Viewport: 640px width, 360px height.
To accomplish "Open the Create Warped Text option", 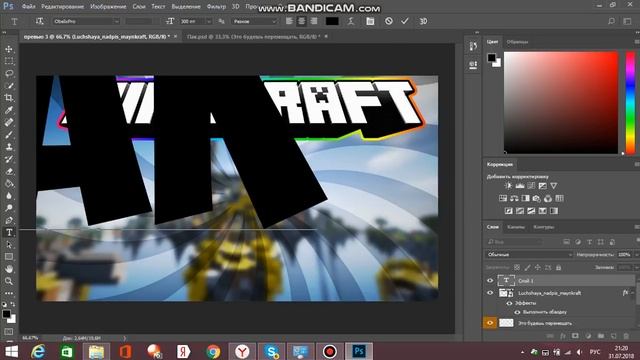I will (351, 21).
